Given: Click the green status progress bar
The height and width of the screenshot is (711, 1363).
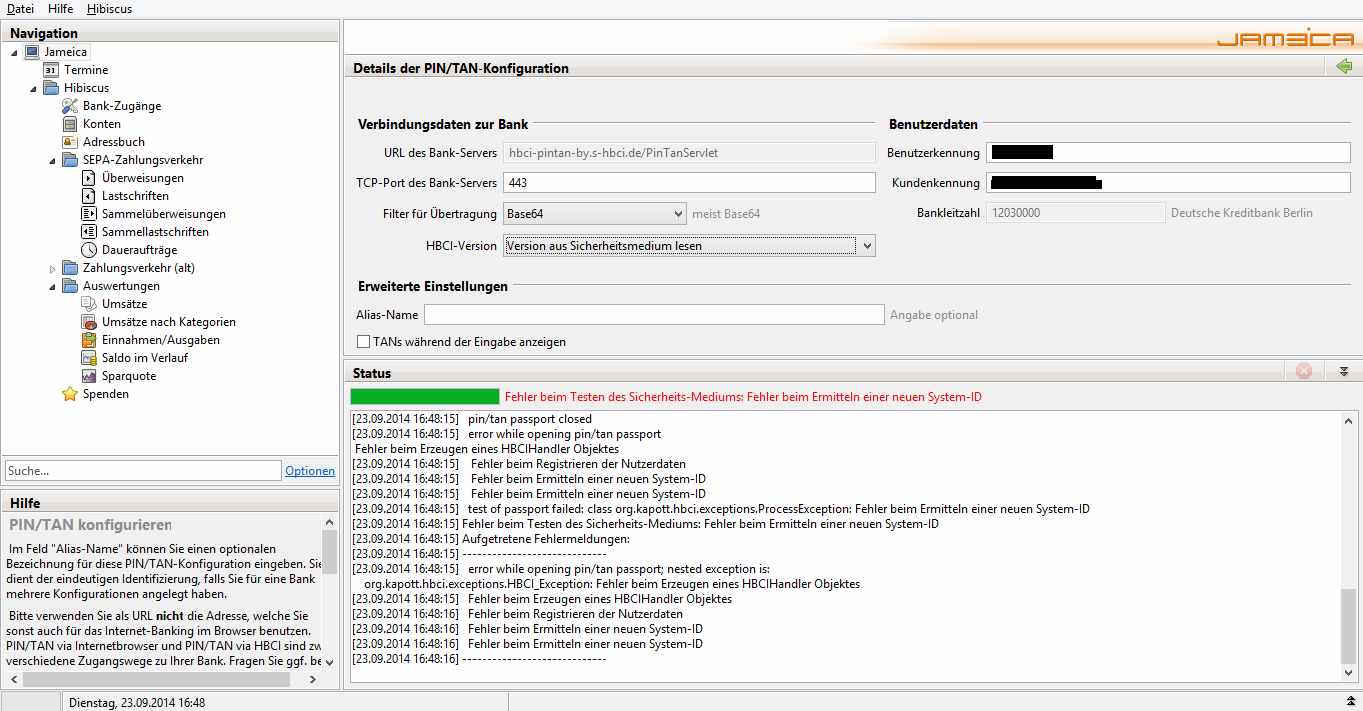Looking at the screenshot, I should [x=425, y=397].
